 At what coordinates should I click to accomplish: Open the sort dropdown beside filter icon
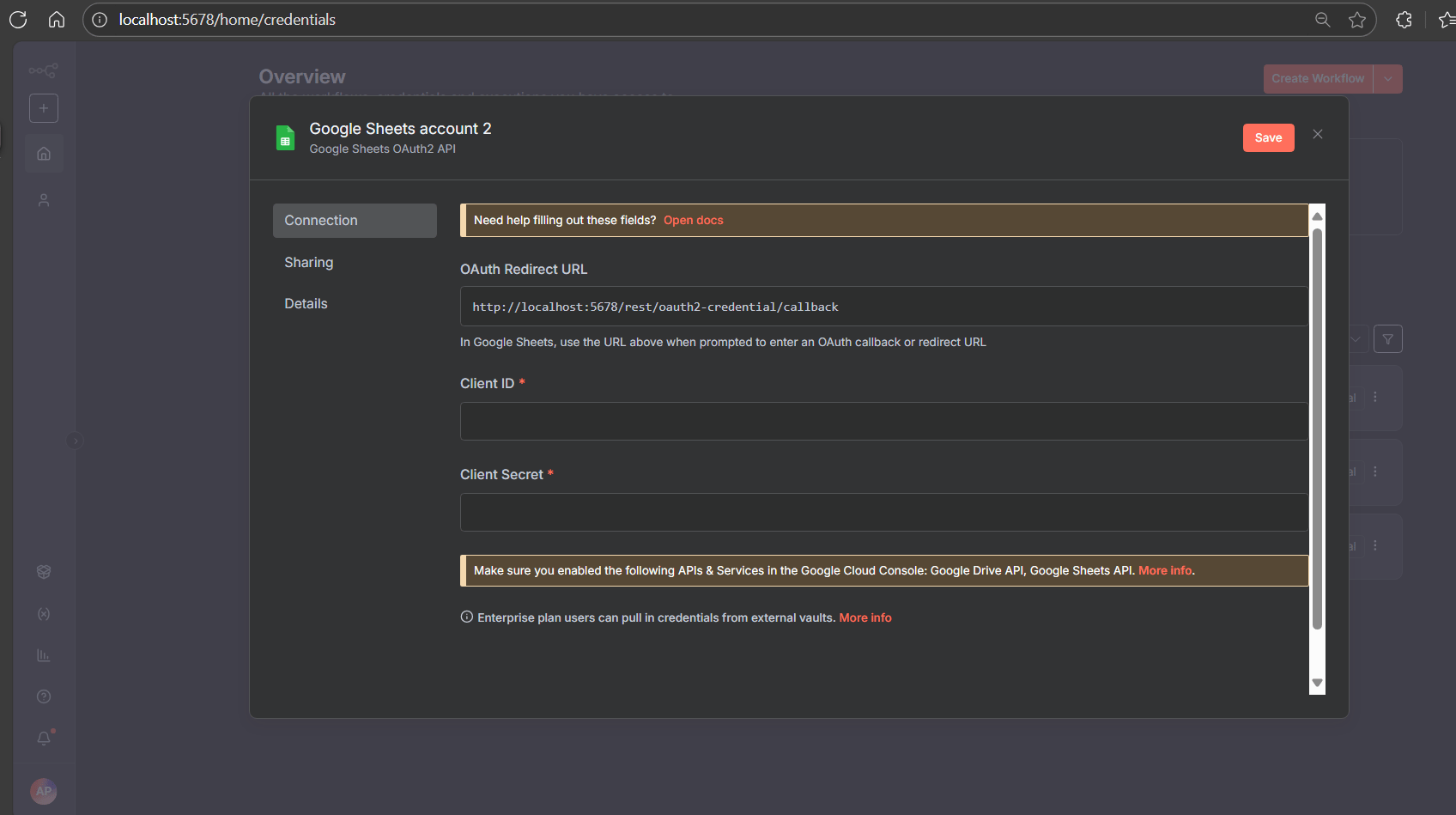pos(1356,339)
